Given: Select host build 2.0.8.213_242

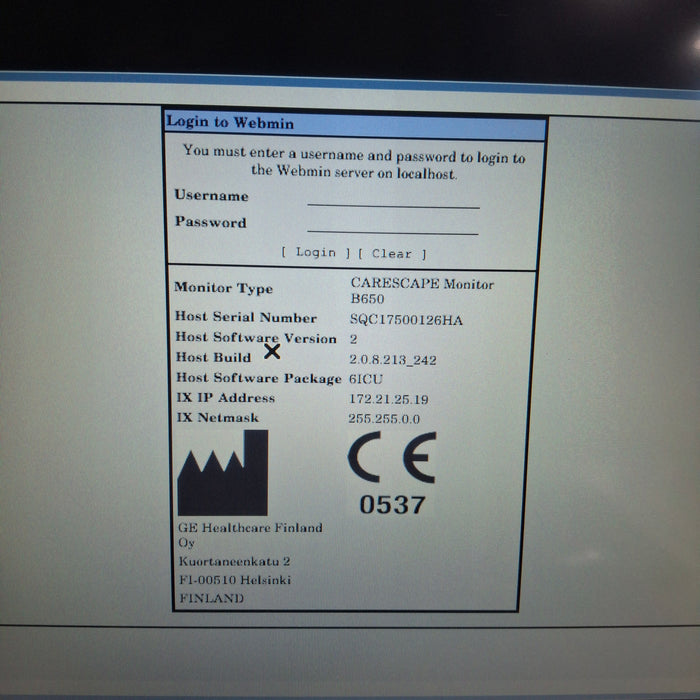Looking at the screenshot, I should click(x=392, y=360).
